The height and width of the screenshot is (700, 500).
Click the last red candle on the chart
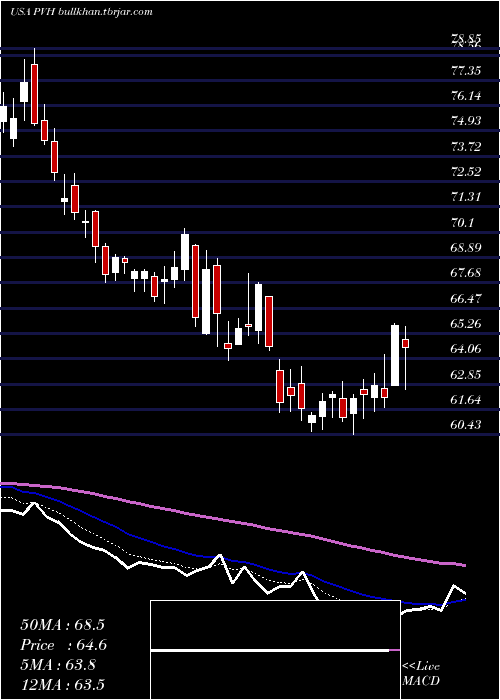pos(405,343)
